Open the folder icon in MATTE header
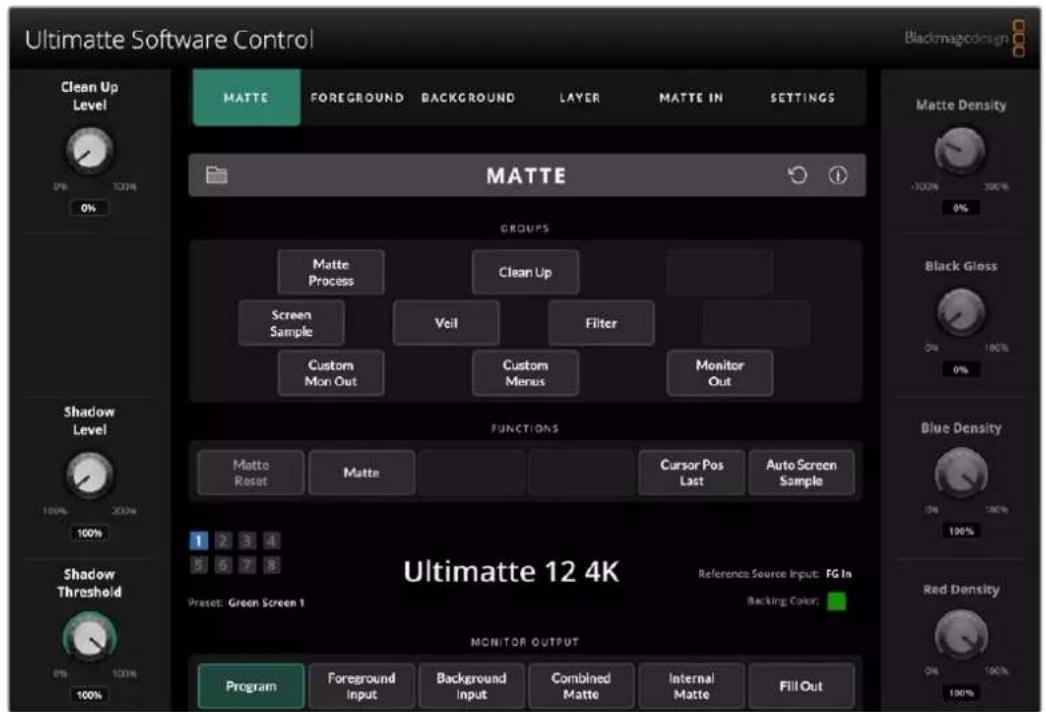Screen dimensions: 1046x712 click(217, 175)
